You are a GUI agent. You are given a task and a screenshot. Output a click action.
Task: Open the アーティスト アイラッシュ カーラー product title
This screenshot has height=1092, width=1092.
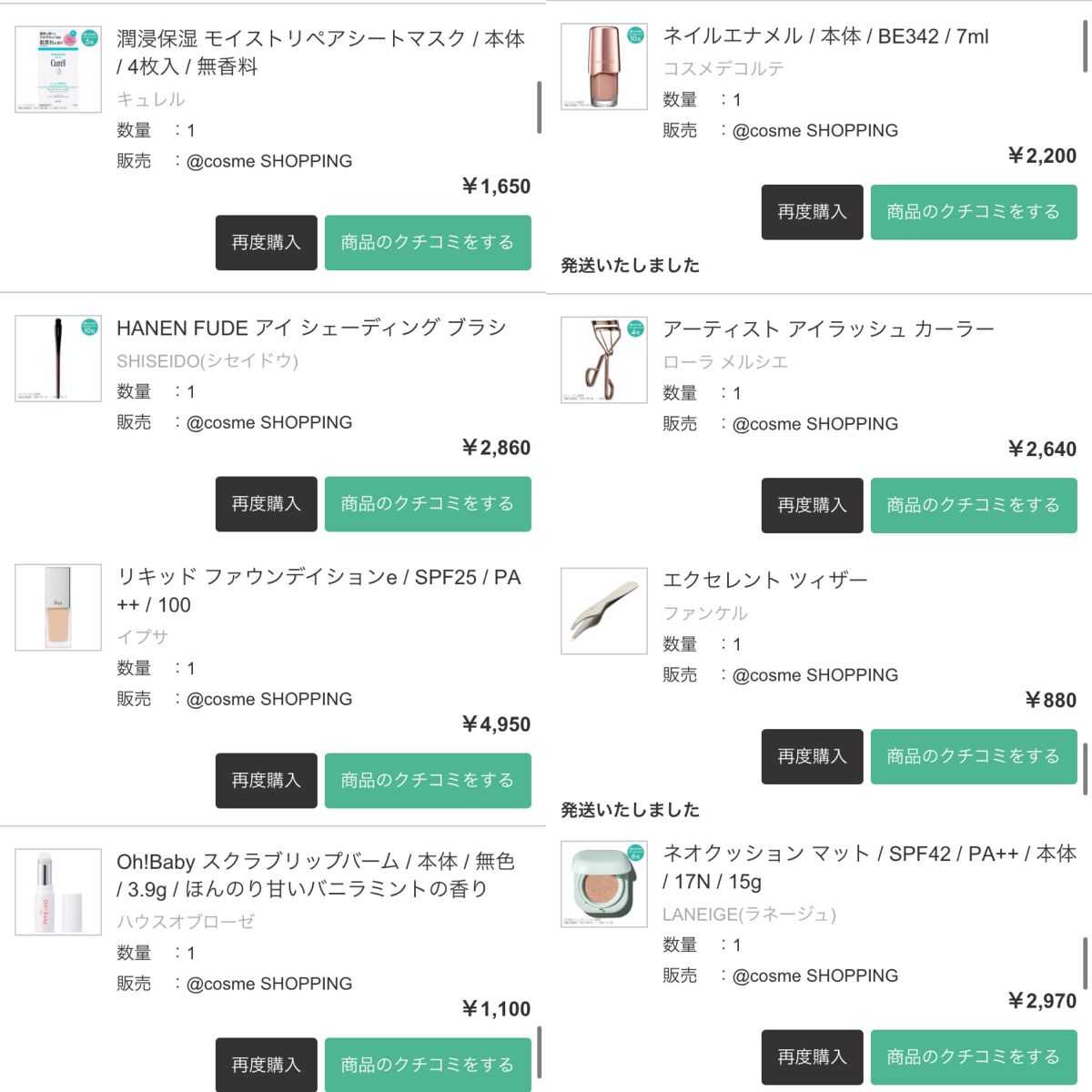pos(828,329)
